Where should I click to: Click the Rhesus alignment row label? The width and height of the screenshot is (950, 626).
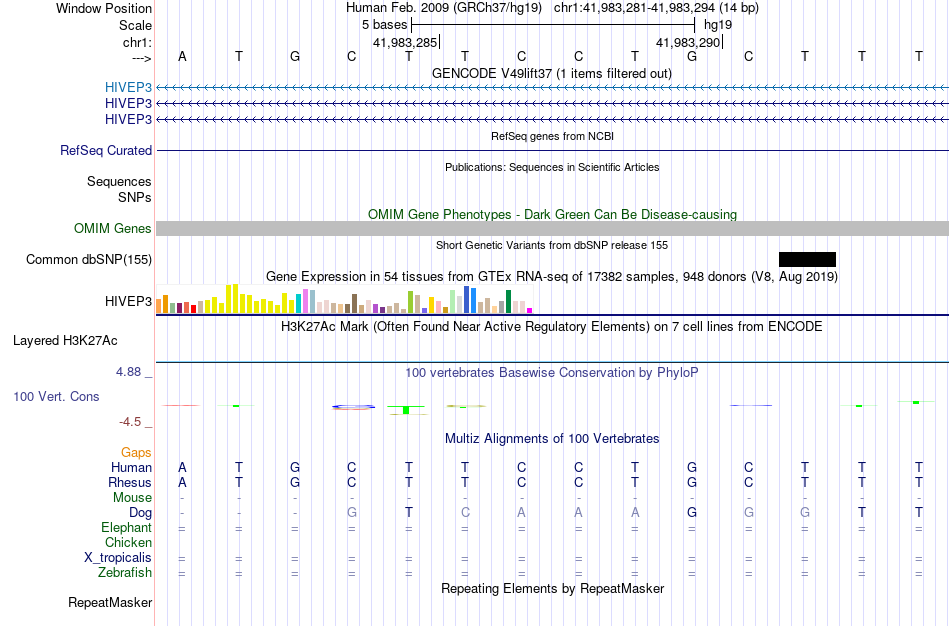(130, 482)
